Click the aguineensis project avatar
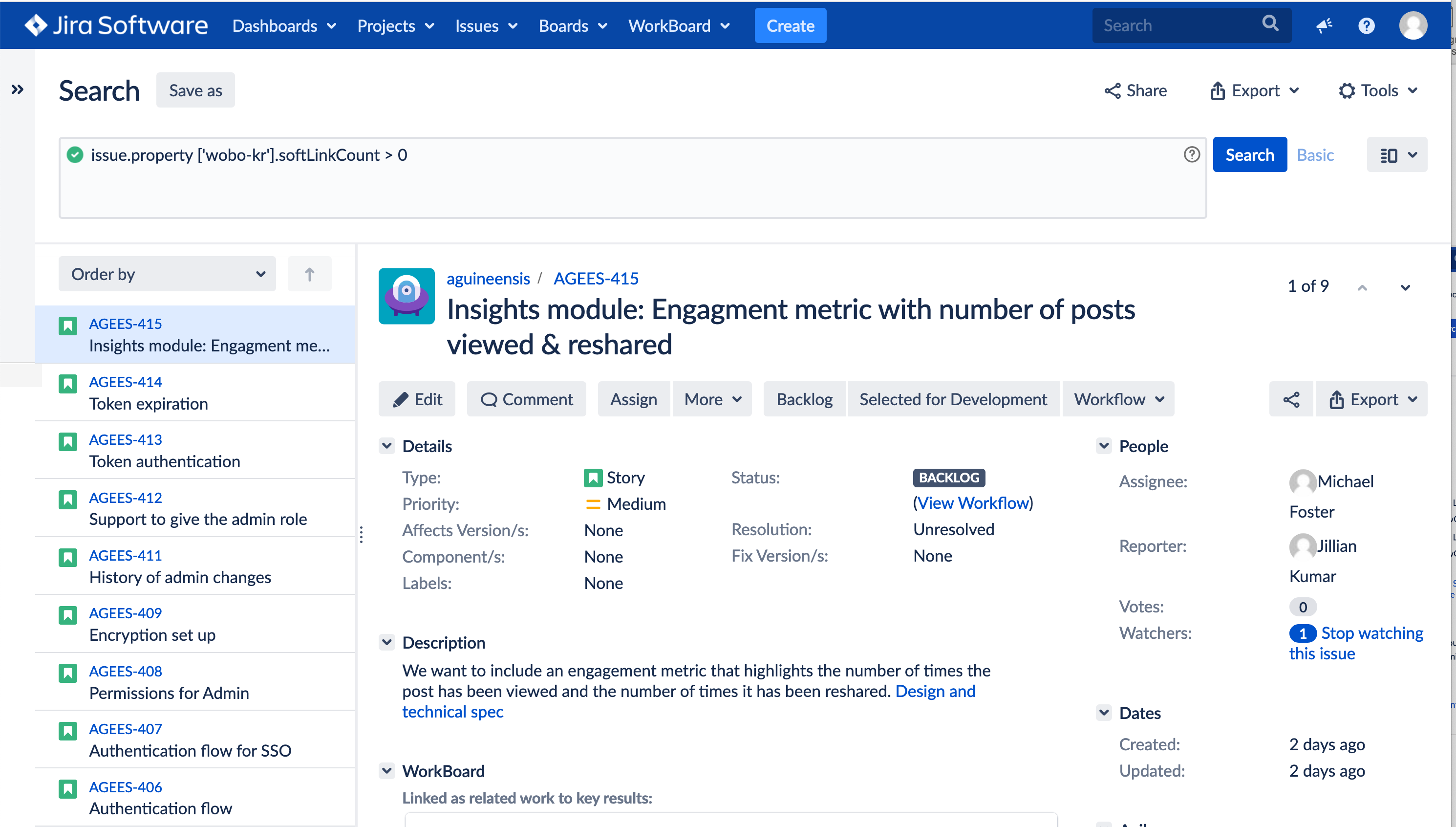The width and height of the screenshot is (1456, 827). (407, 296)
